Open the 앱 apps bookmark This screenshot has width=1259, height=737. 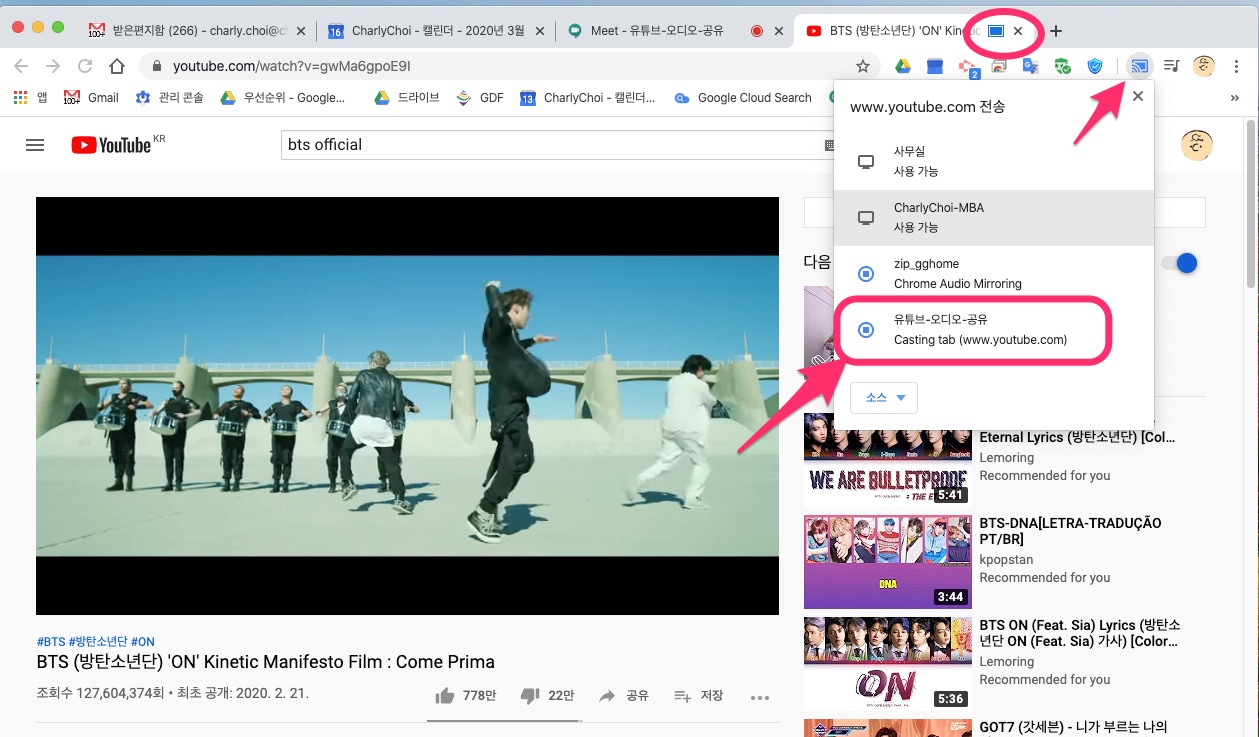[30, 98]
